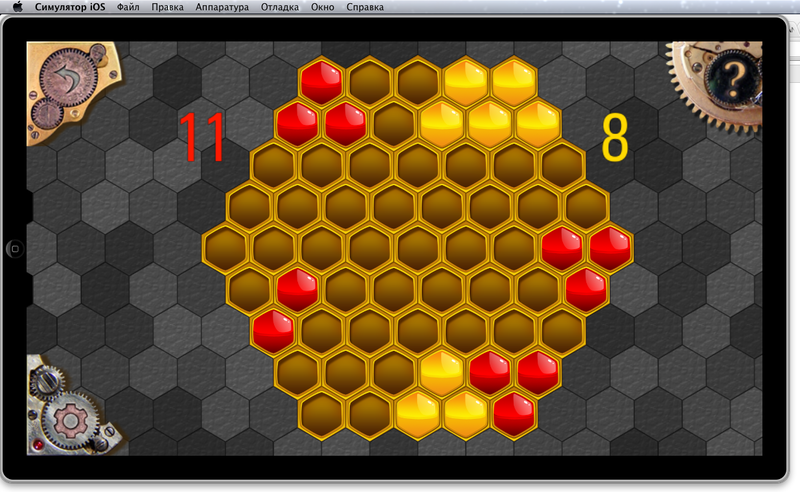The height and width of the screenshot is (492, 800).
Task: Tap the undo arrow gear button
Action: 68,78
